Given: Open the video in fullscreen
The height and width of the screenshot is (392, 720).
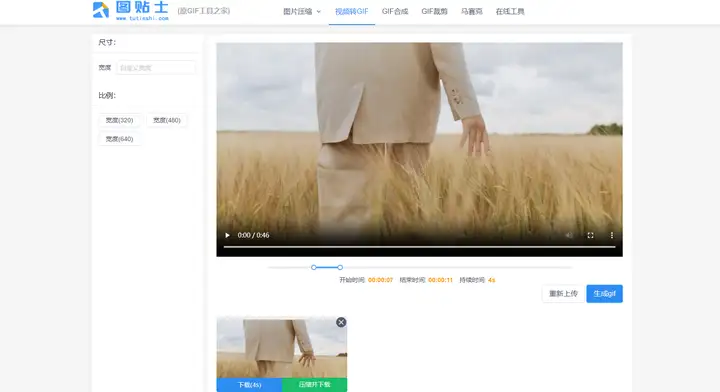Looking at the screenshot, I should pos(591,235).
